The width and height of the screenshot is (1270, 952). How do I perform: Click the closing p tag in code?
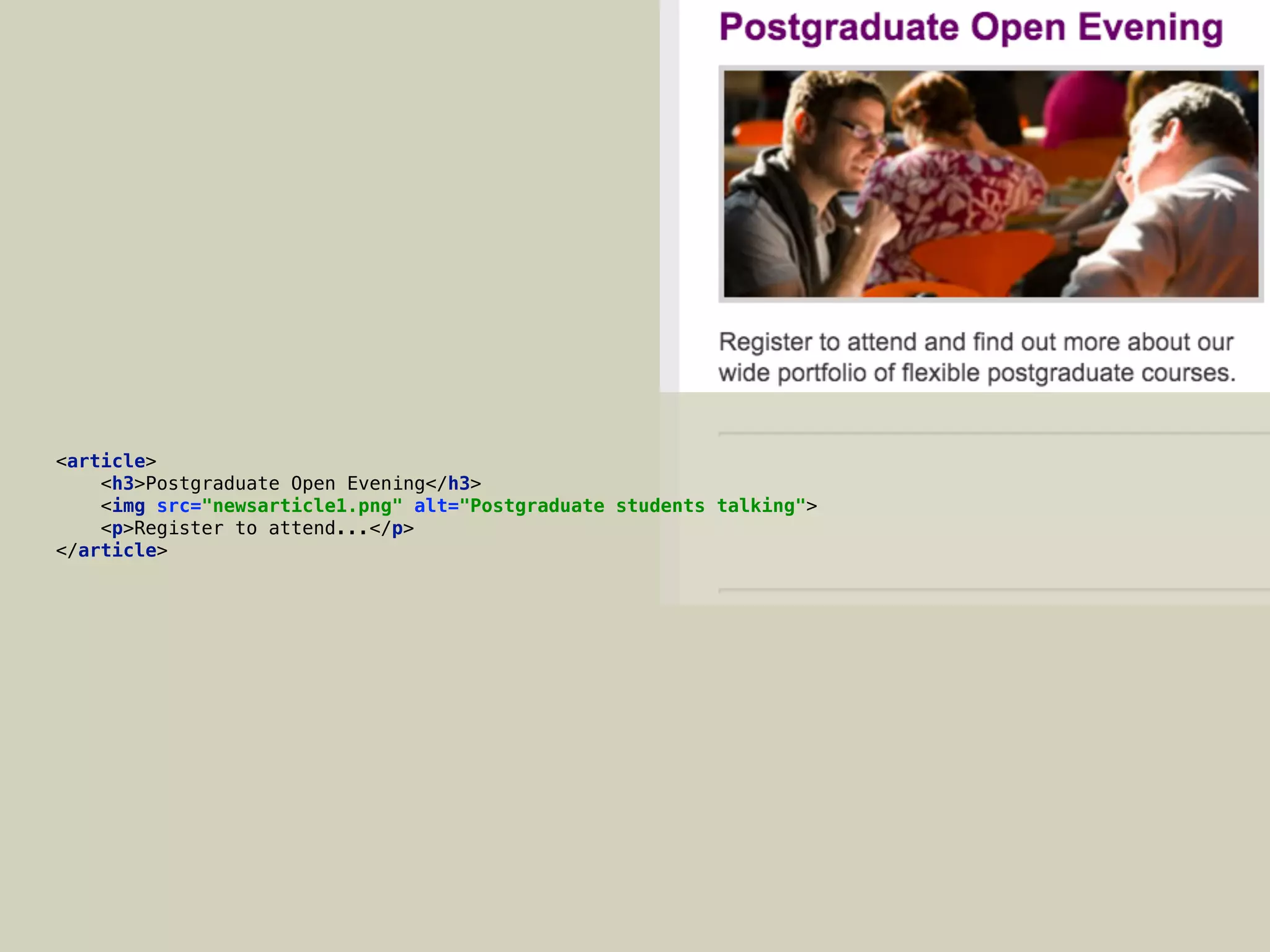point(391,528)
